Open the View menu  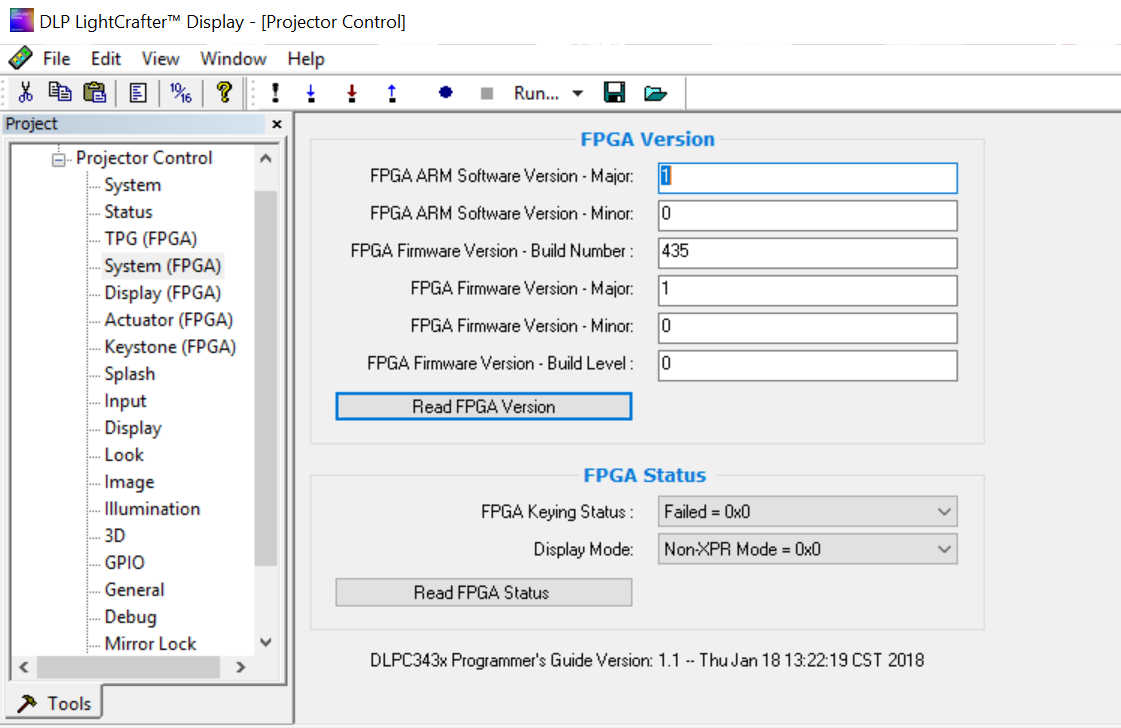coord(160,59)
